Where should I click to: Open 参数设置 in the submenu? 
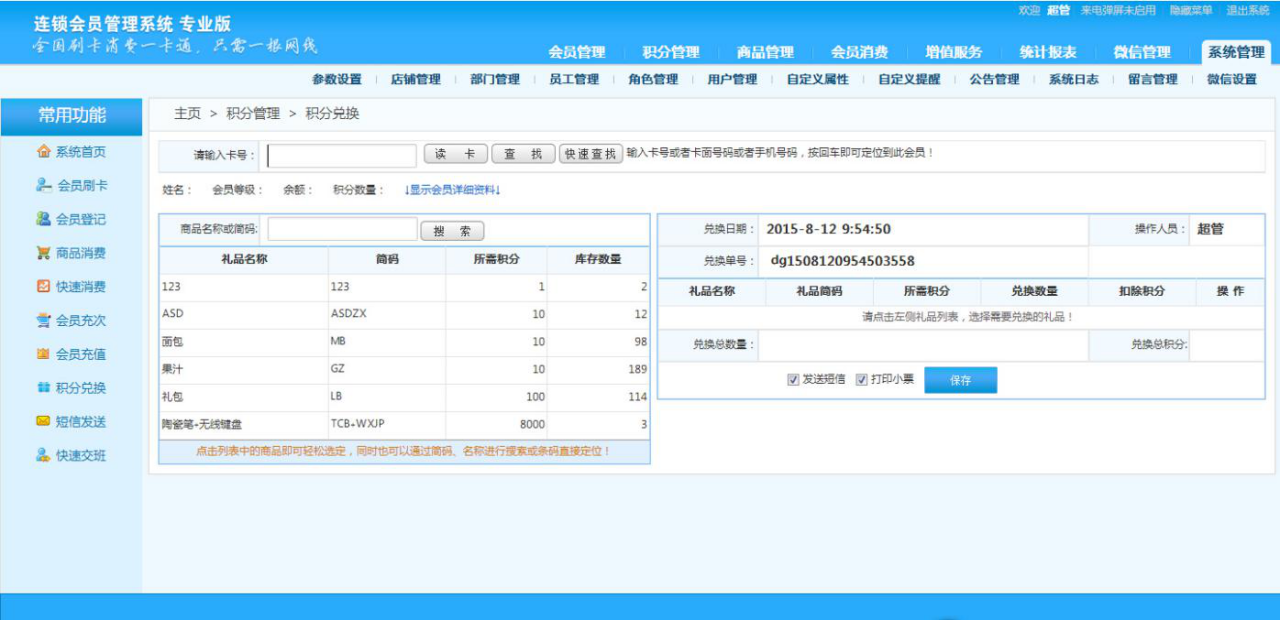point(337,80)
